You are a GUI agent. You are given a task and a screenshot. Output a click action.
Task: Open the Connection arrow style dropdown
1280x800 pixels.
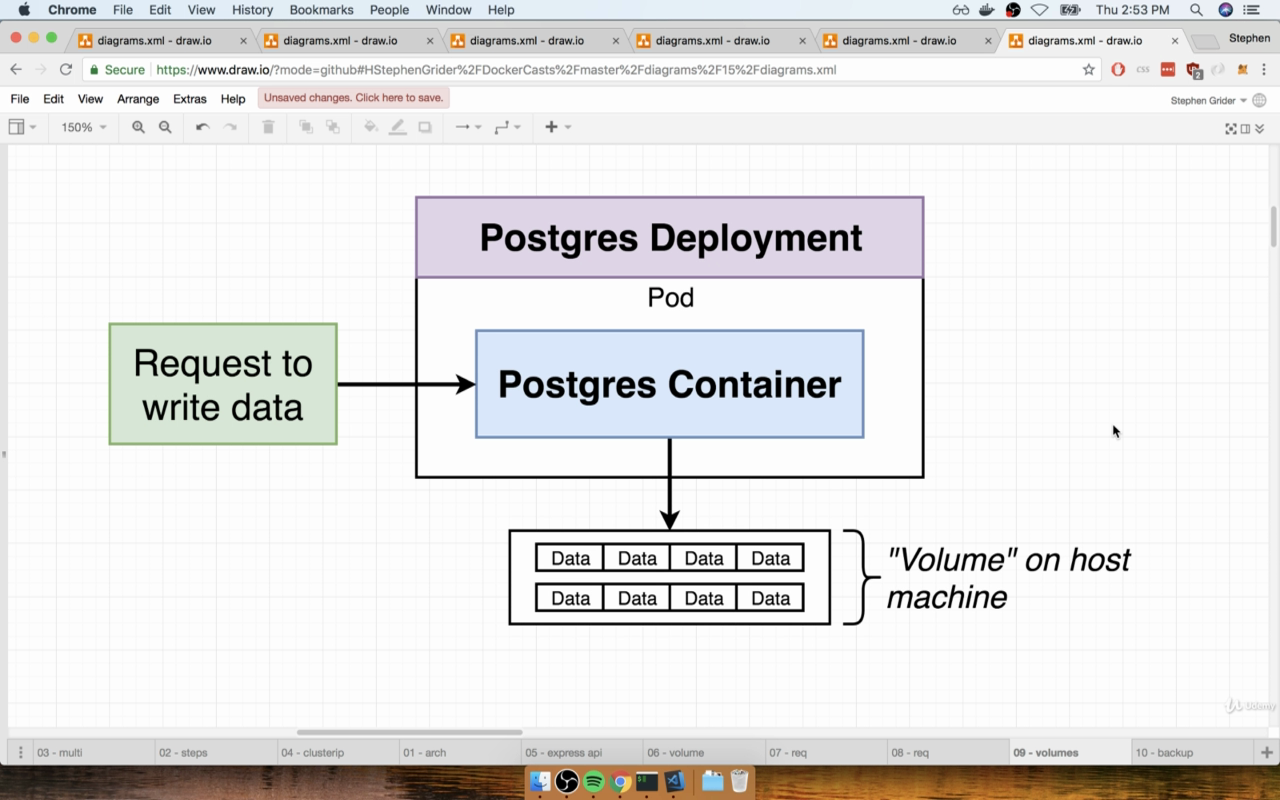[468, 127]
